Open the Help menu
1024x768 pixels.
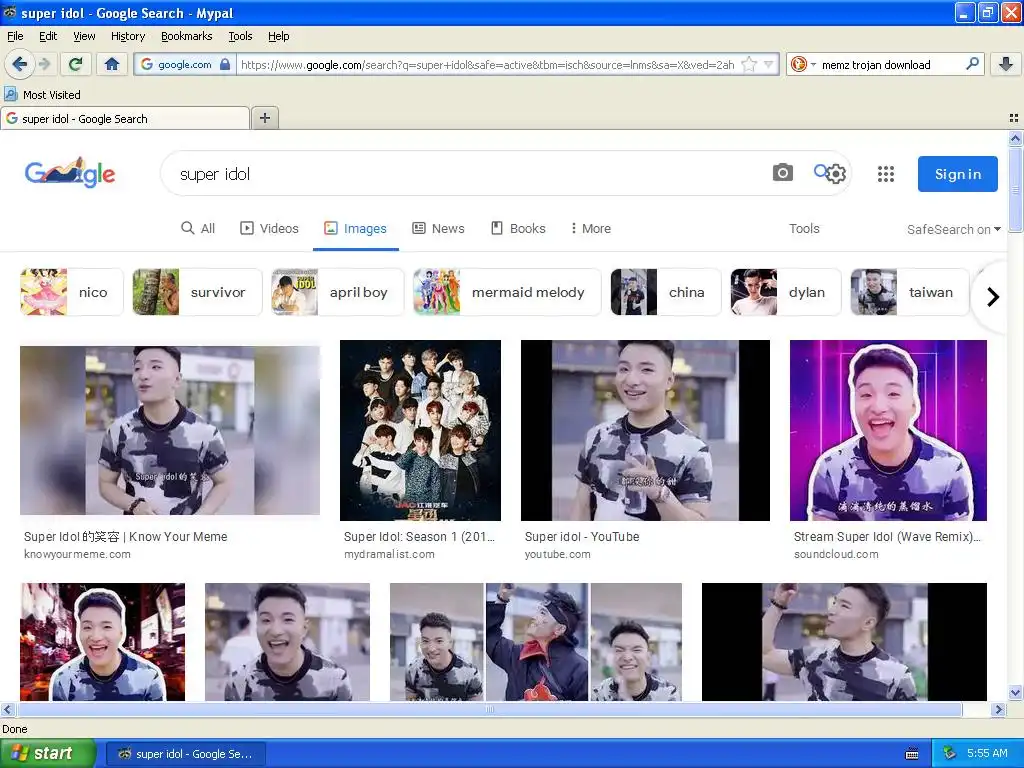[278, 36]
